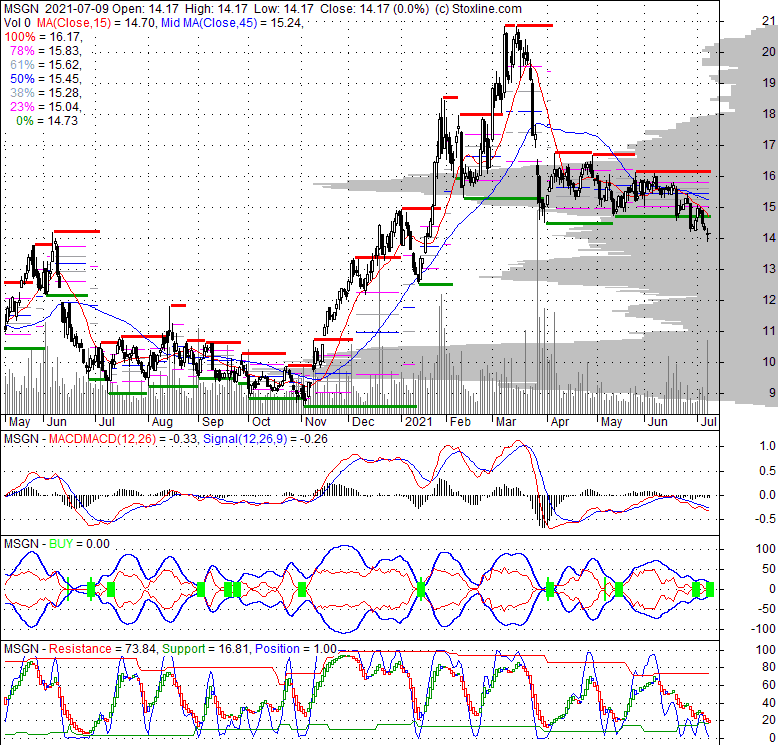This screenshot has width=780, height=745.
Task: Click the 14 price axis label
Action: pyautogui.click(x=769, y=238)
